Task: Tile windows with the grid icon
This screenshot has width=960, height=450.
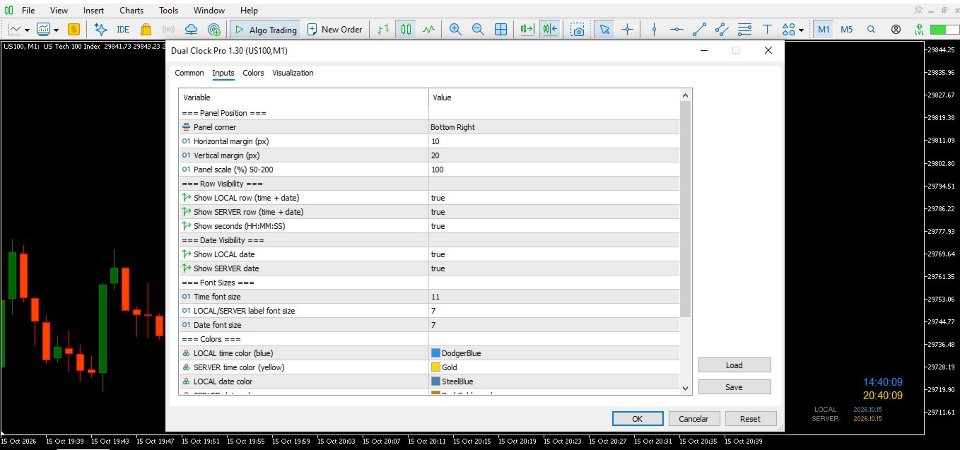Action: click(501, 29)
